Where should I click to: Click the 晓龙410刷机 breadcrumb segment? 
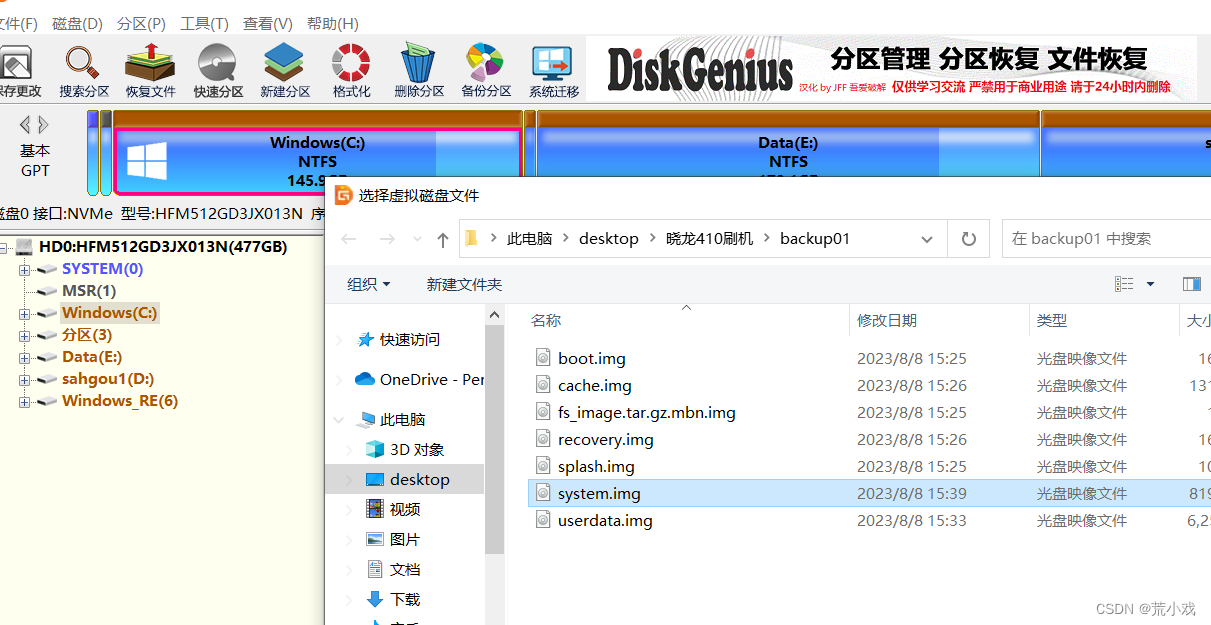[709, 239]
